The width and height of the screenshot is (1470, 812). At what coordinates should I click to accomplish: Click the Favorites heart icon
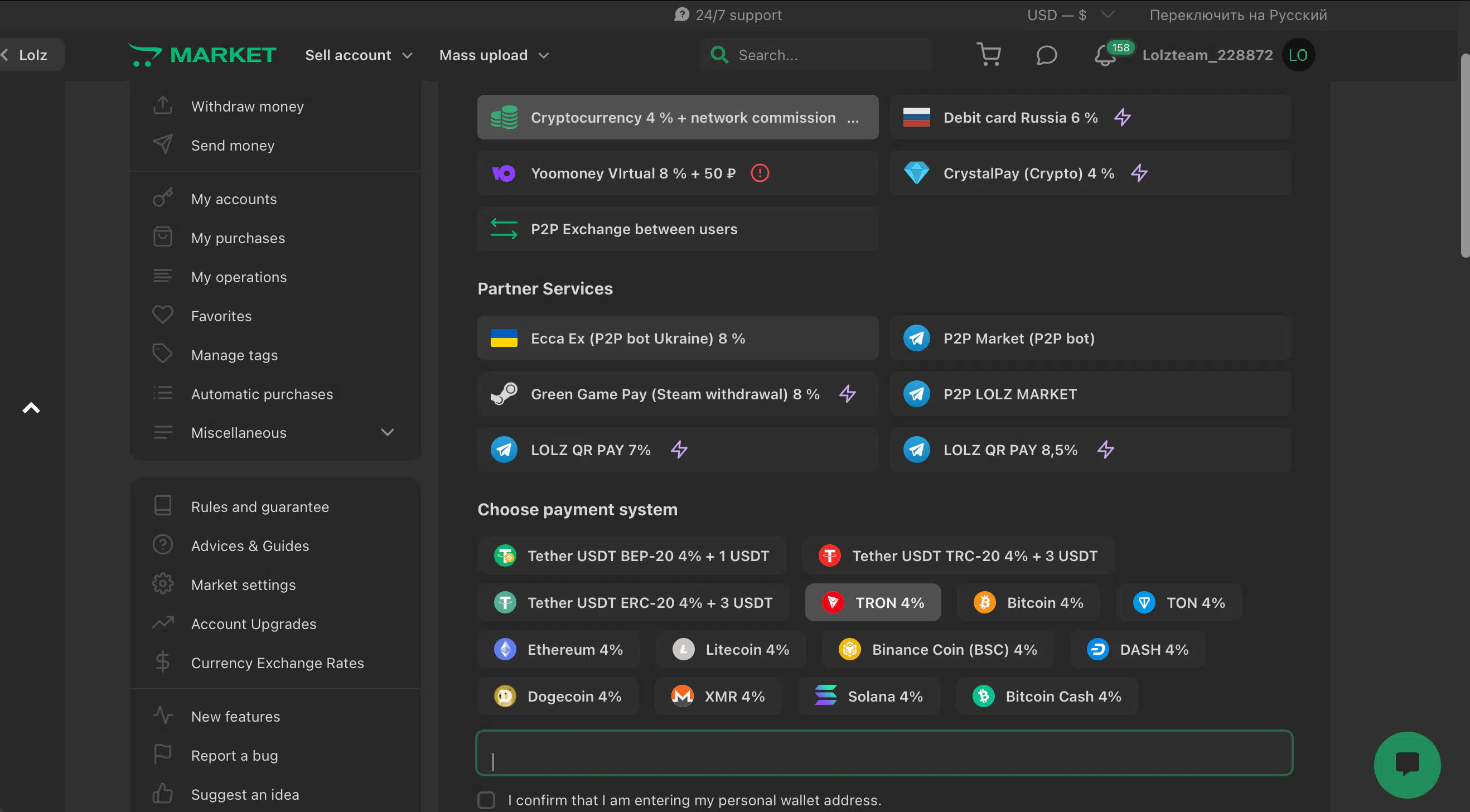click(163, 315)
